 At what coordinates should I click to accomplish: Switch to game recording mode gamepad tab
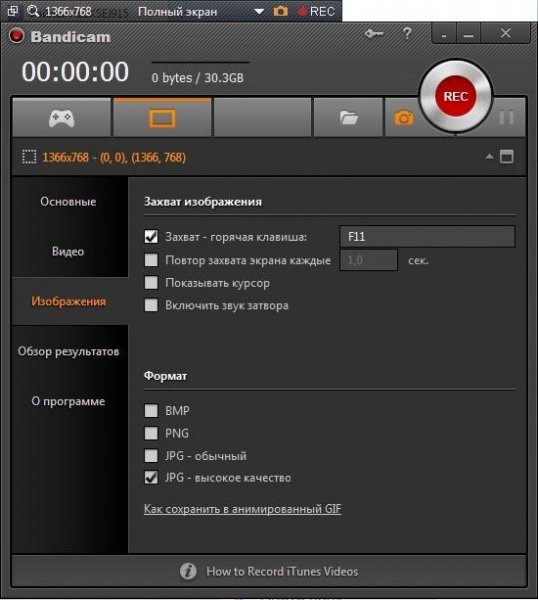click(x=61, y=117)
